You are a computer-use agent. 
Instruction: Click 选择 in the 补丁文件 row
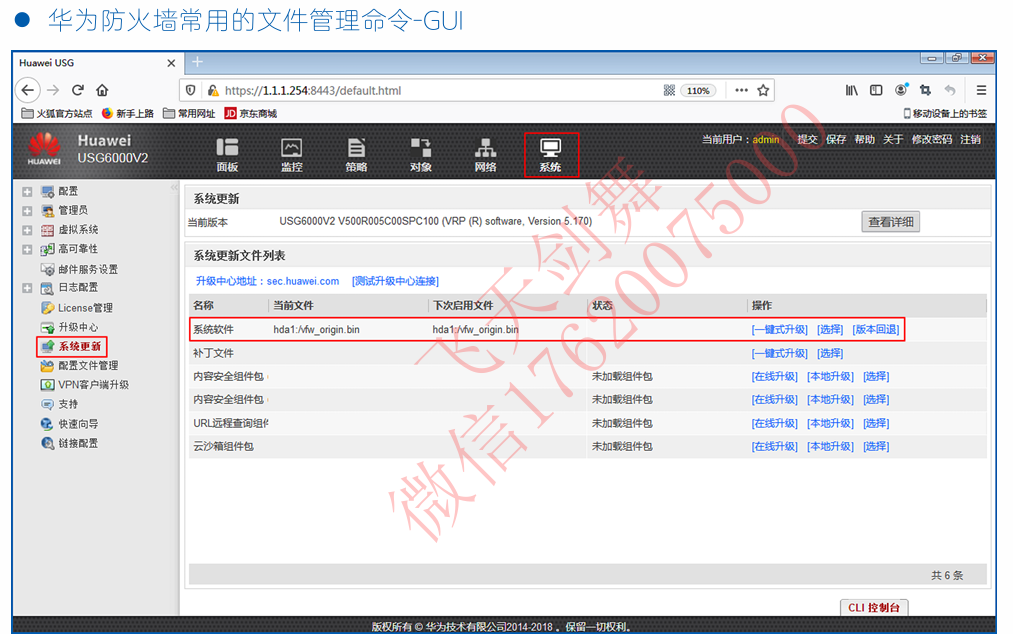coord(830,354)
